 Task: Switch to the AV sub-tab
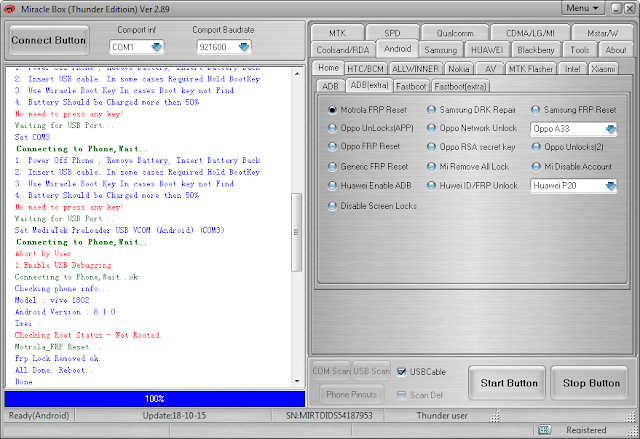point(491,69)
